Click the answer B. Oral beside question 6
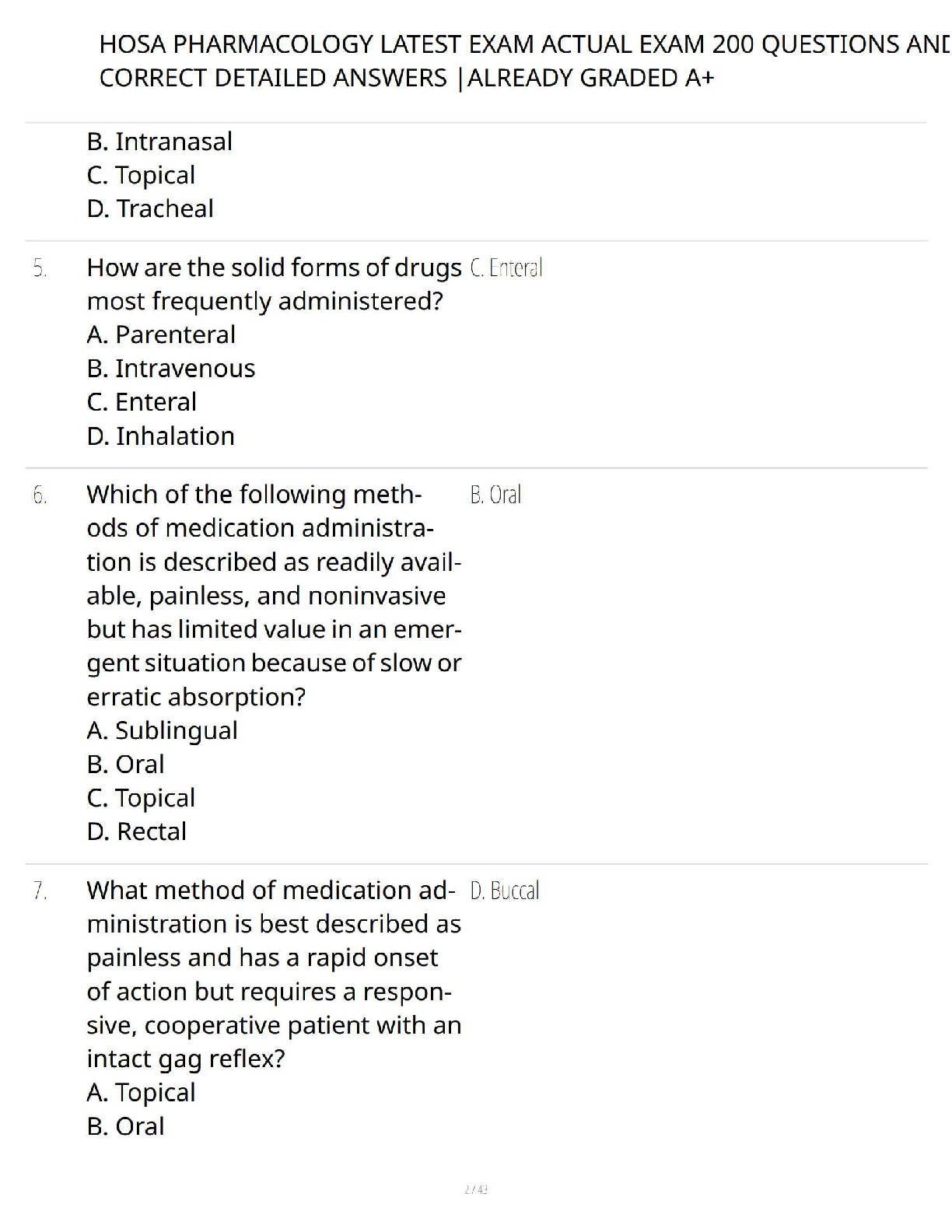 click(x=495, y=495)
